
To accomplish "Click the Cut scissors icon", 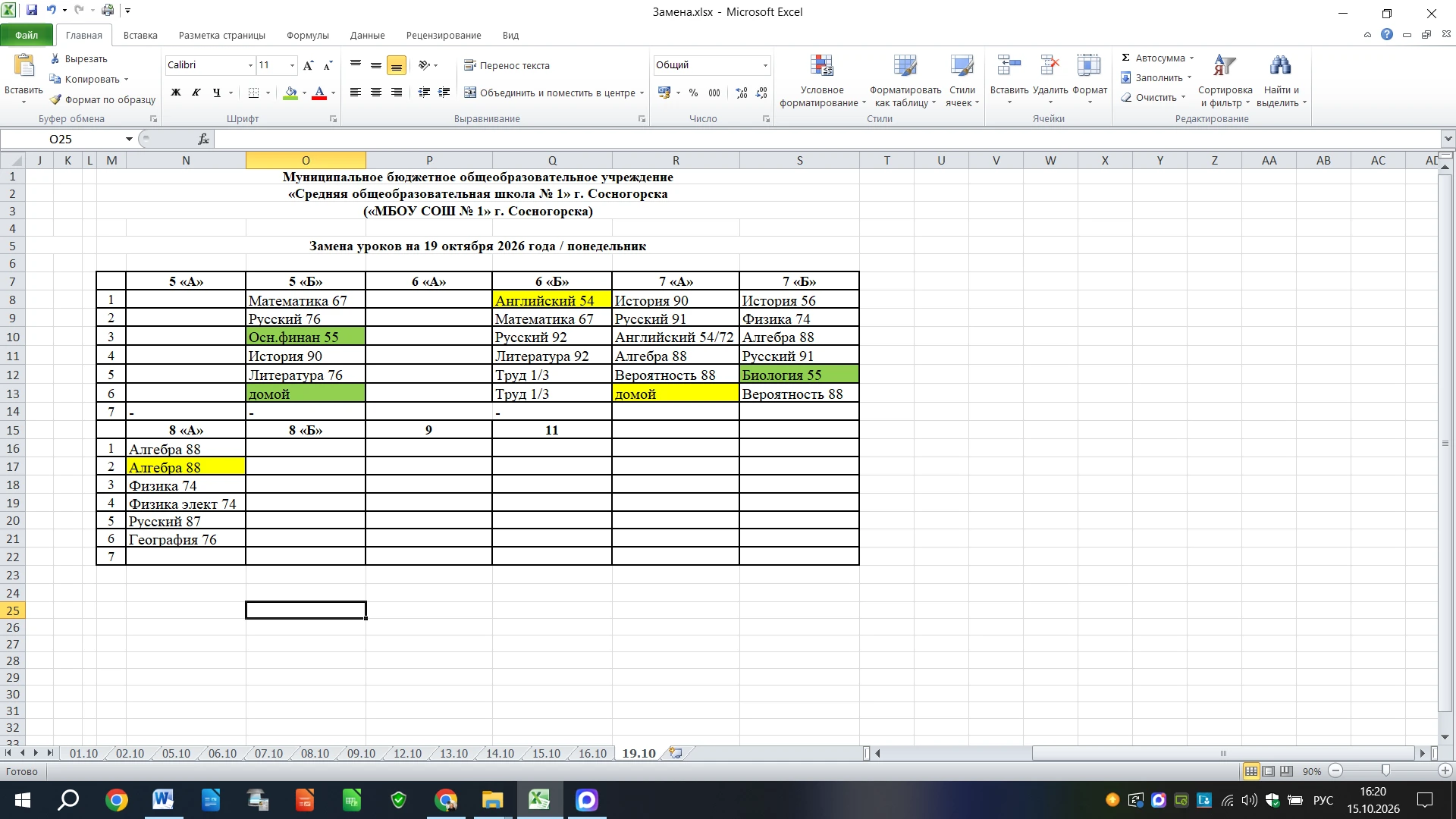I will pos(55,58).
